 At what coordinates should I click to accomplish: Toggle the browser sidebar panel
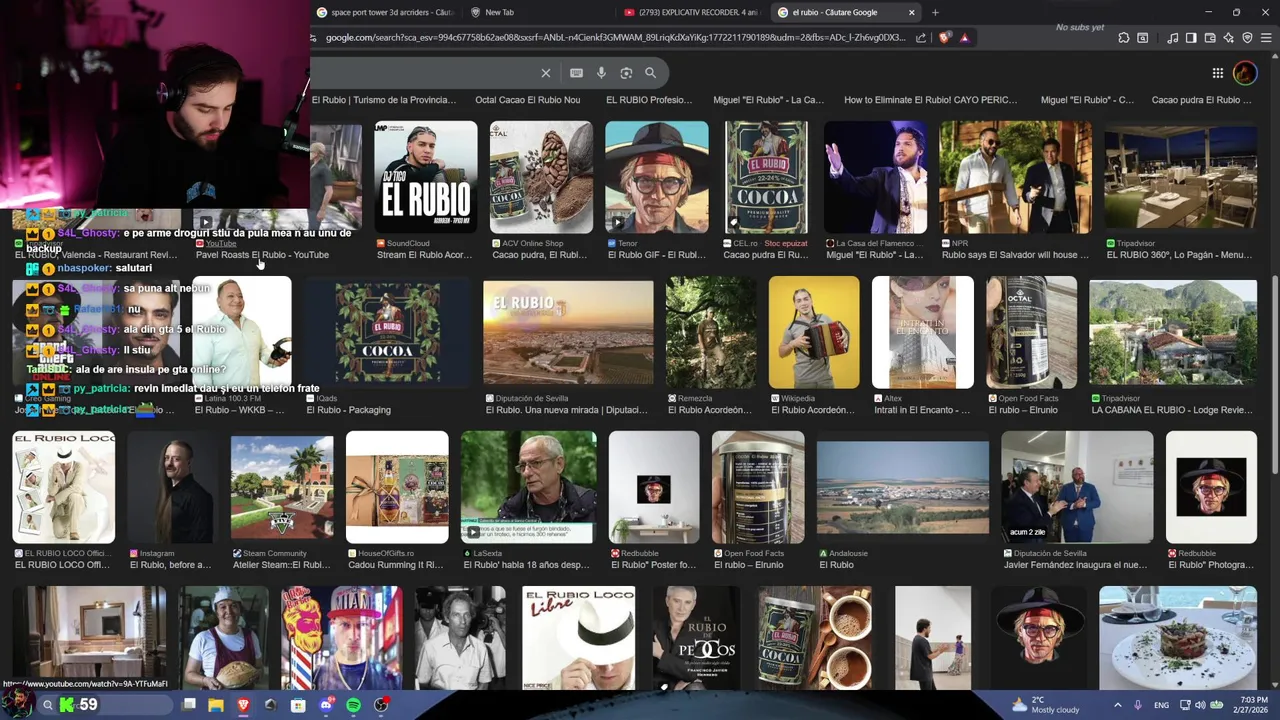(x=1191, y=38)
